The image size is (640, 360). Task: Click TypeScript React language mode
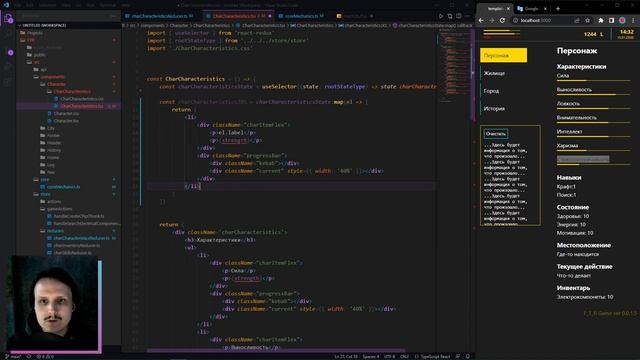coord(435,356)
